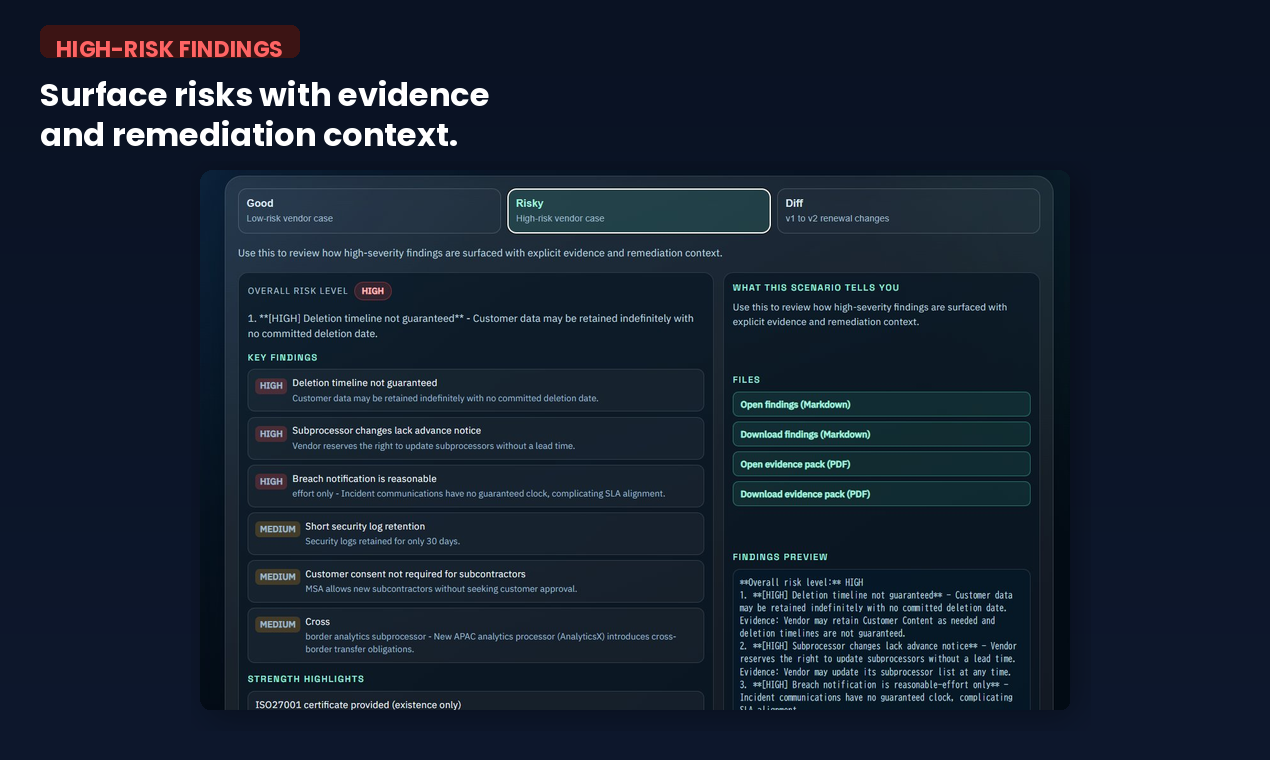This screenshot has width=1270, height=760.
Task: Open the Diff v1 to v2 renewal tab
Action: click(x=908, y=210)
